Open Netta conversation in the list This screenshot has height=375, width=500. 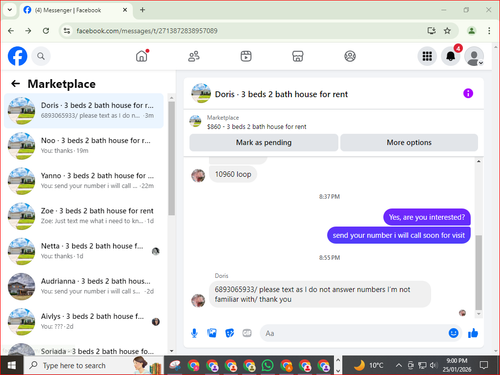(x=84, y=251)
